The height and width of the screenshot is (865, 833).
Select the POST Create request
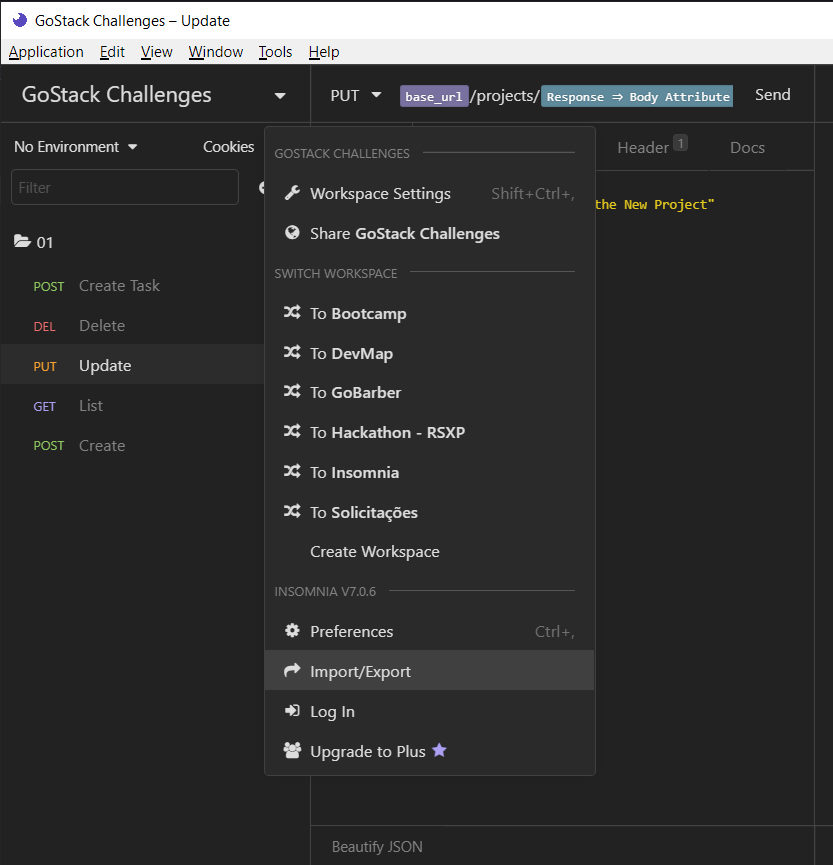pos(132,445)
